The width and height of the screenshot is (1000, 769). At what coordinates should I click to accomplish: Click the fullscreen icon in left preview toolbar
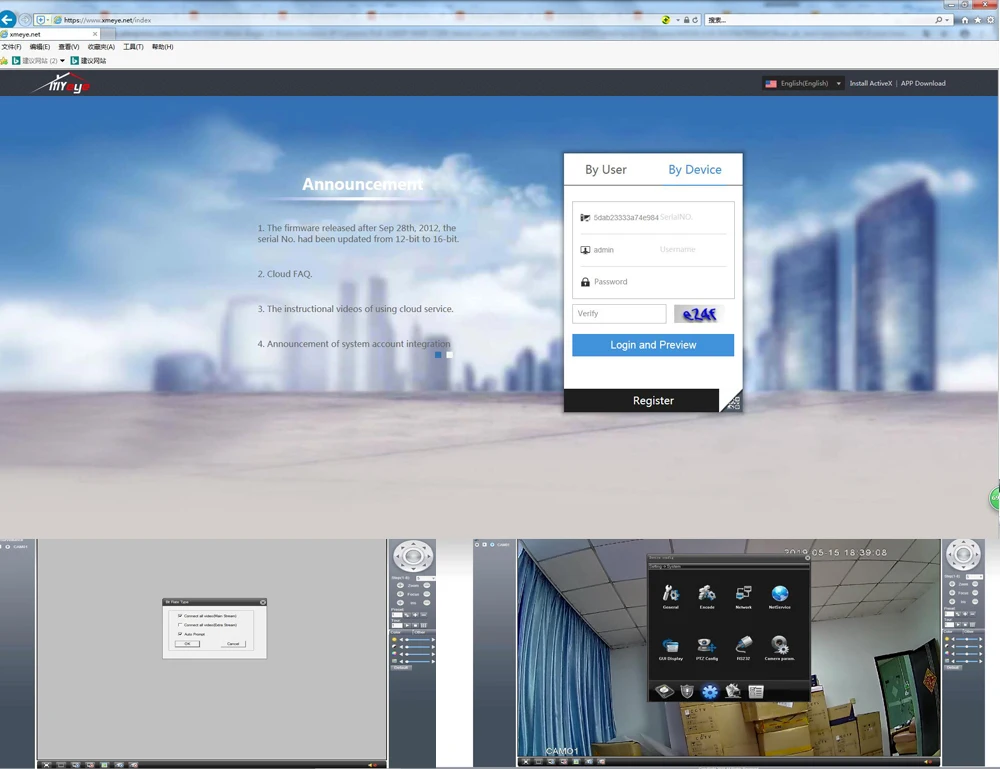point(47,765)
